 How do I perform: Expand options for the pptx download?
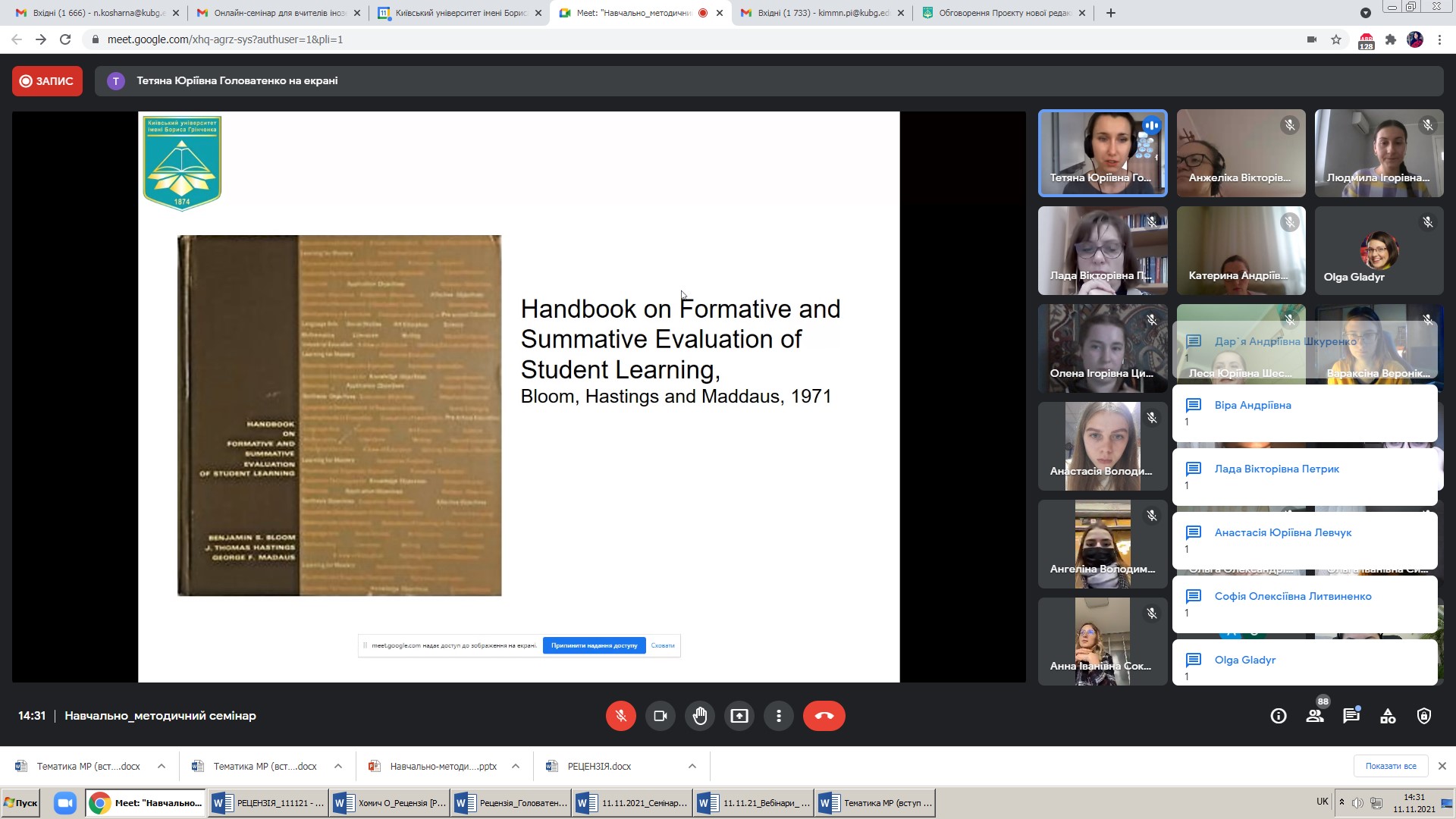click(x=516, y=766)
